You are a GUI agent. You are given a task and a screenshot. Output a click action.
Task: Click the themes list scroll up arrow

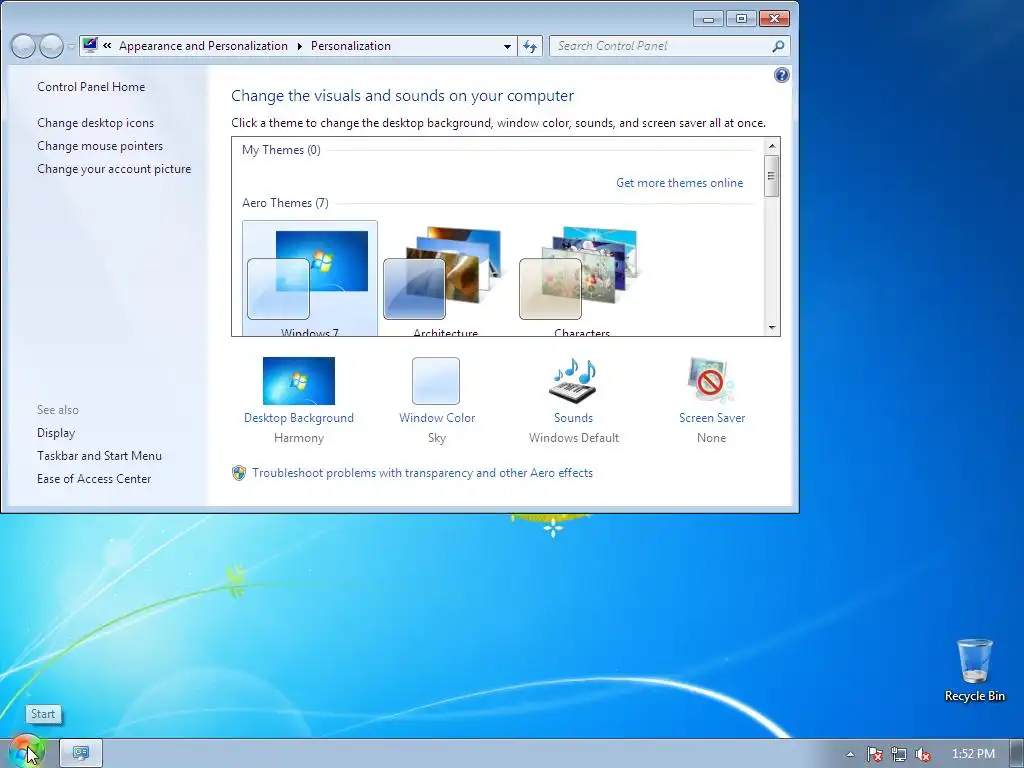pos(772,146)
